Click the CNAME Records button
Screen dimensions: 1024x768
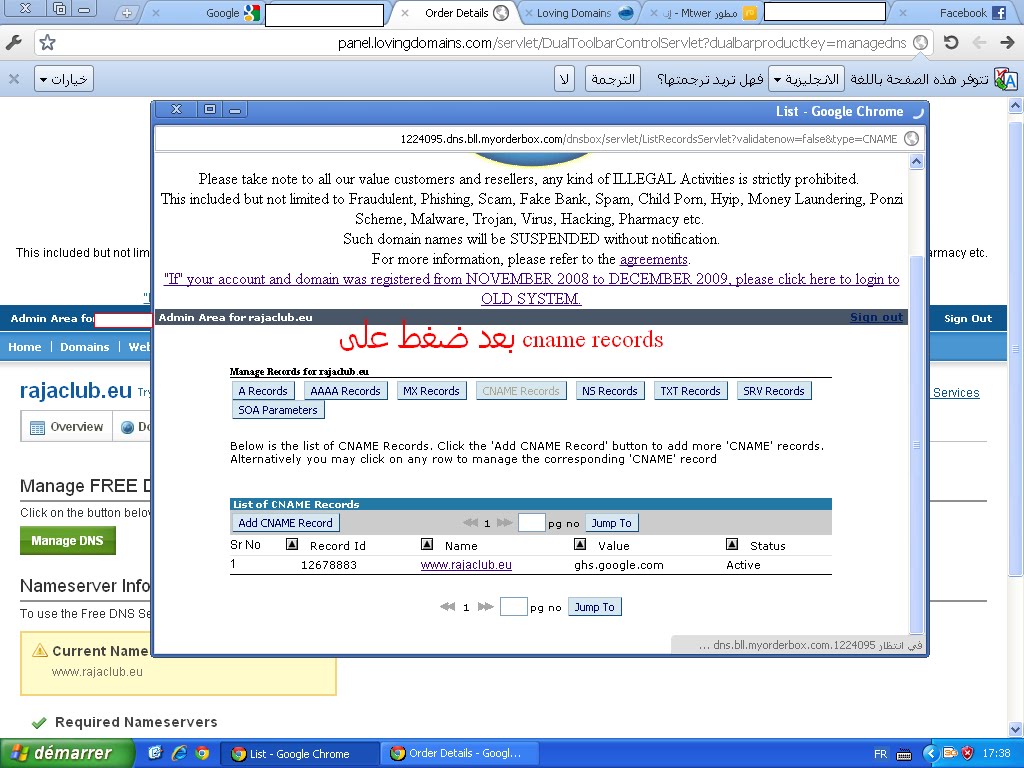[521, 391]
